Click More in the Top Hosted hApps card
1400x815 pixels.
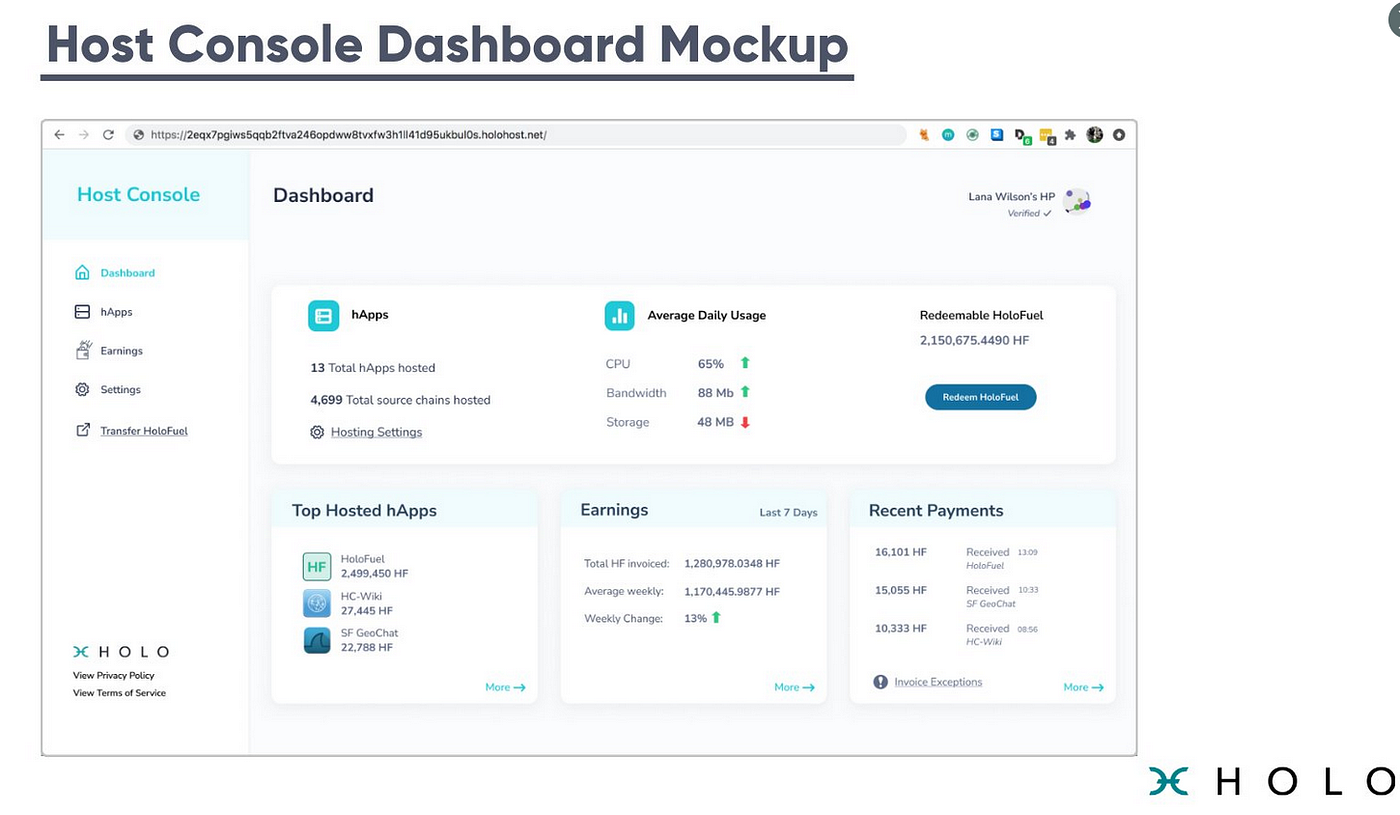[505, 687]
